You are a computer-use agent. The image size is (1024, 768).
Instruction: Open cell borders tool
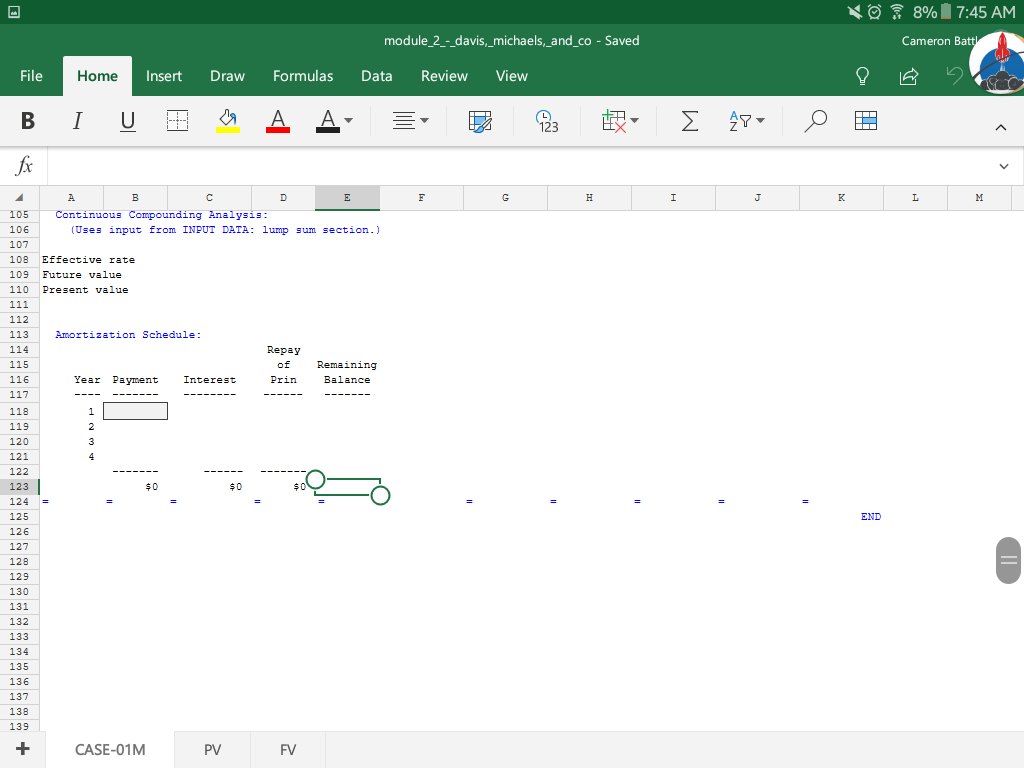click(177, 121)
